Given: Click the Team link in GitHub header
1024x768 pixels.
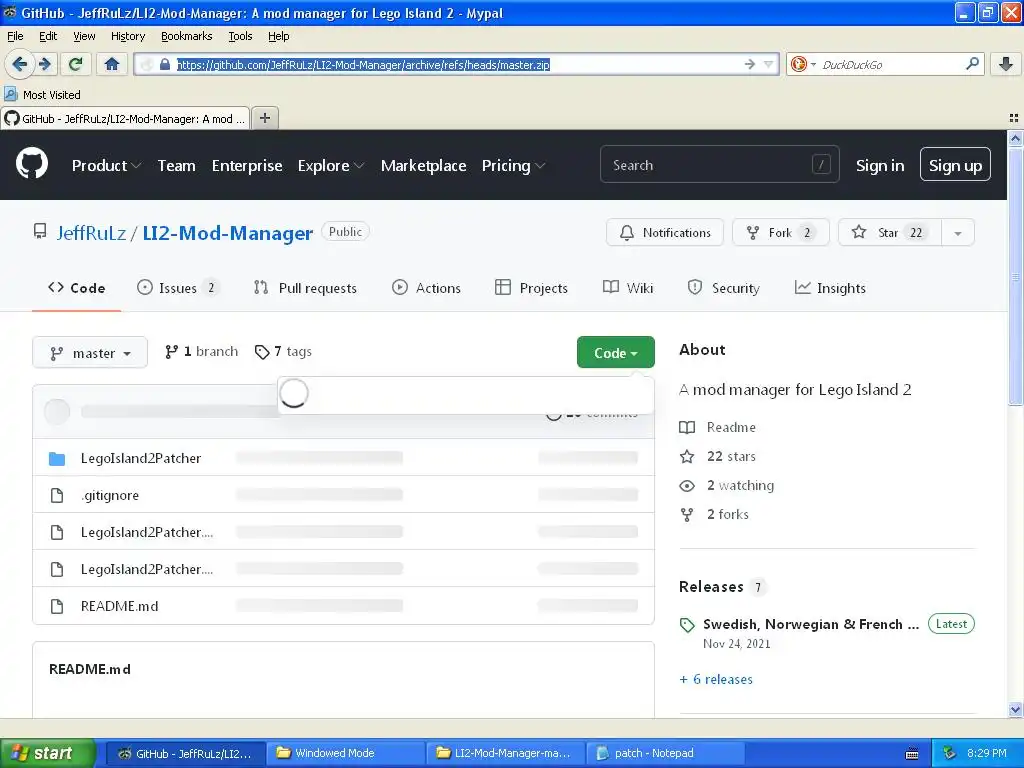Looking at the screenshot, I should [x=176, y=166].
